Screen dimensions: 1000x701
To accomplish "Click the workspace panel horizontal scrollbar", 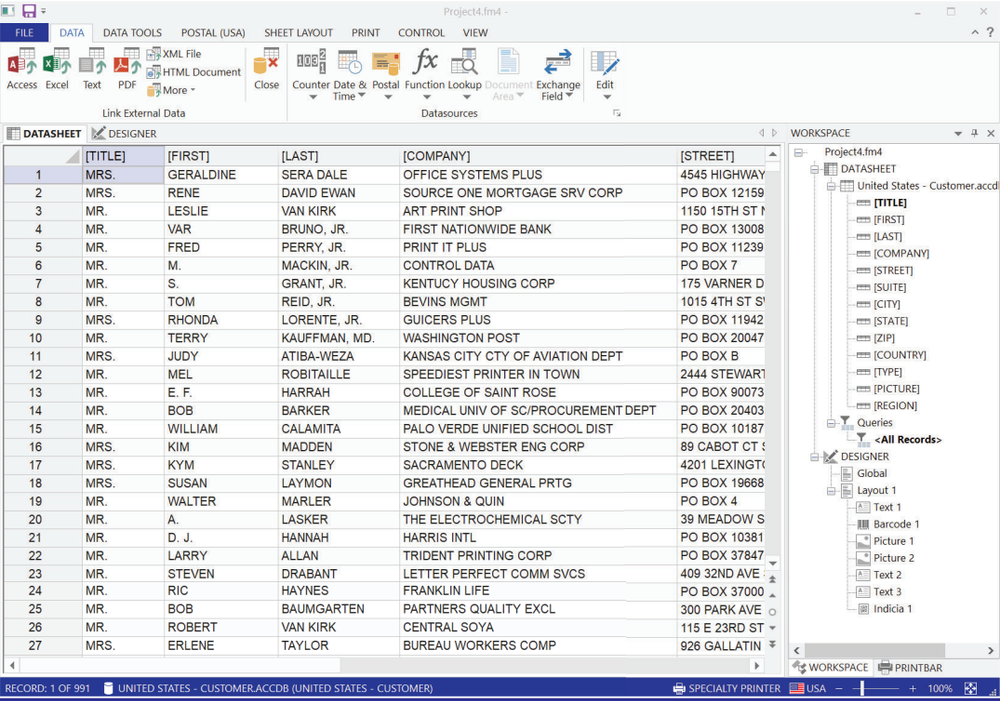I will (x=874, y=651).
